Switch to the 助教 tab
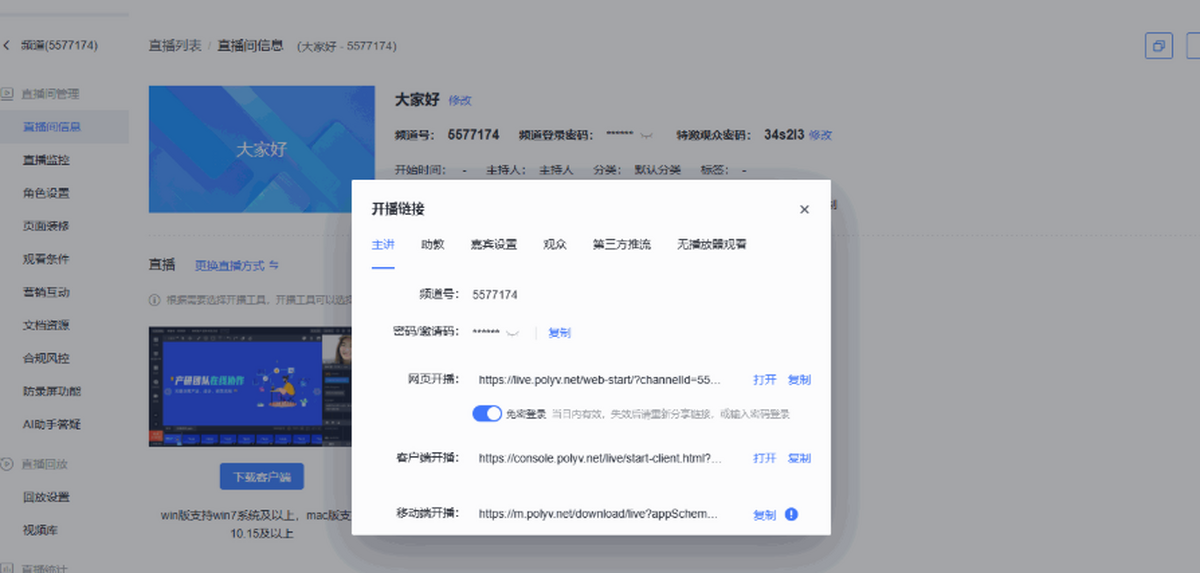Image resolution: width=1200 pixels, height=573 pixels. (433, 244)
